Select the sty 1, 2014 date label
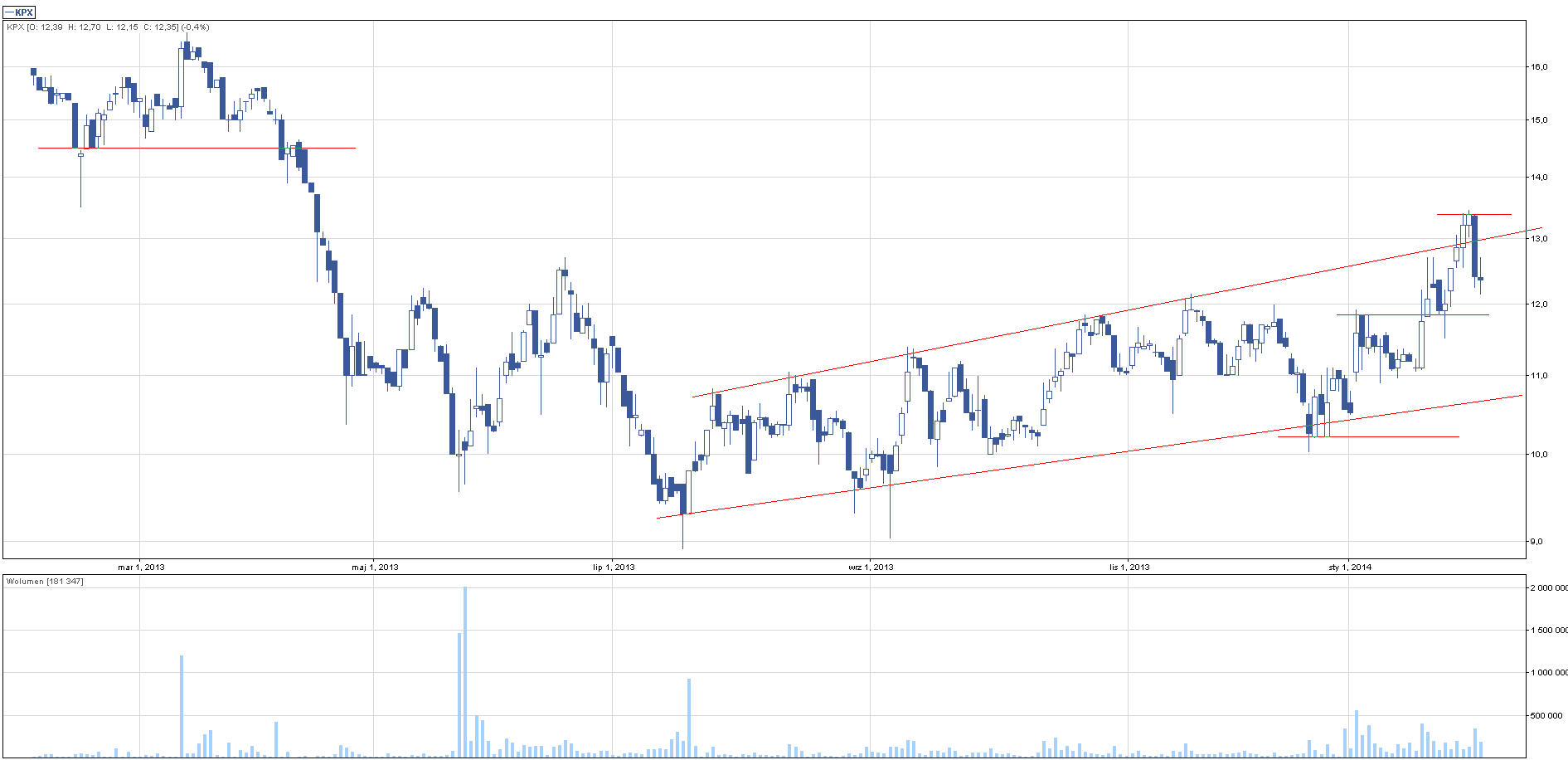 click(x=1350, y=568)
